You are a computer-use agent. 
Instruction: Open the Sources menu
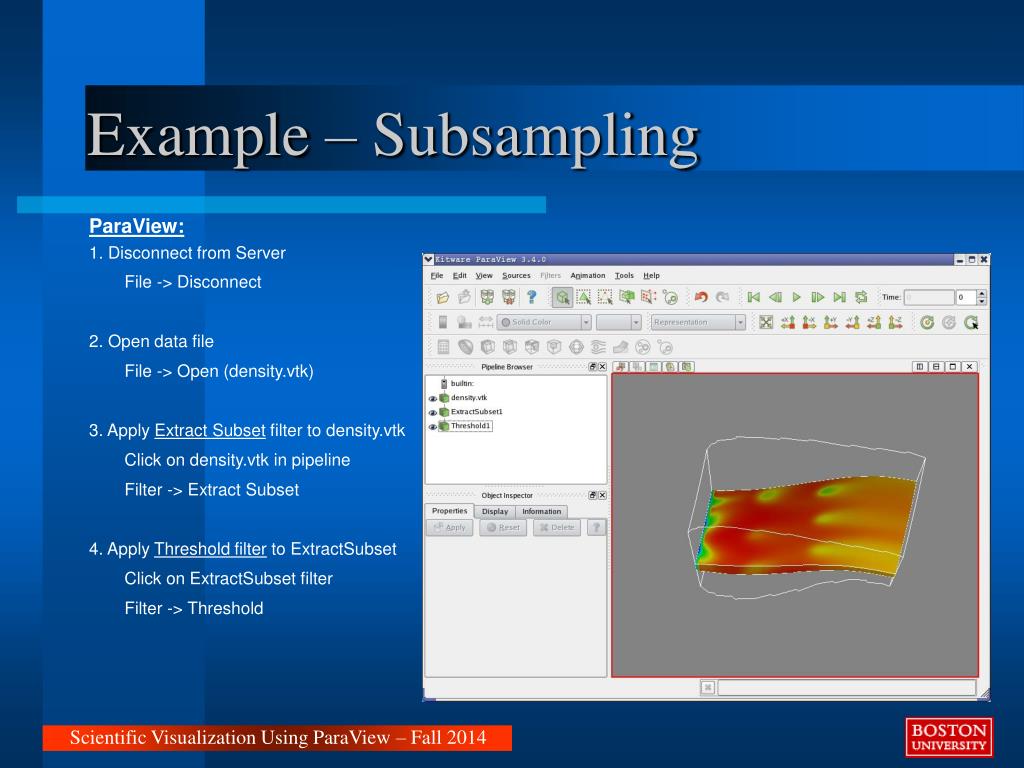tap(516, 276)
